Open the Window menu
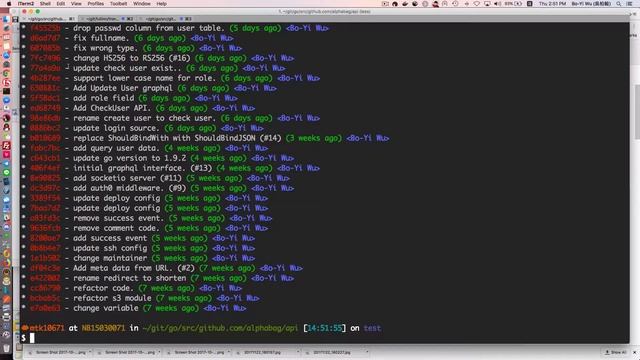Screen dimensions: 640x360 point(142,4)
